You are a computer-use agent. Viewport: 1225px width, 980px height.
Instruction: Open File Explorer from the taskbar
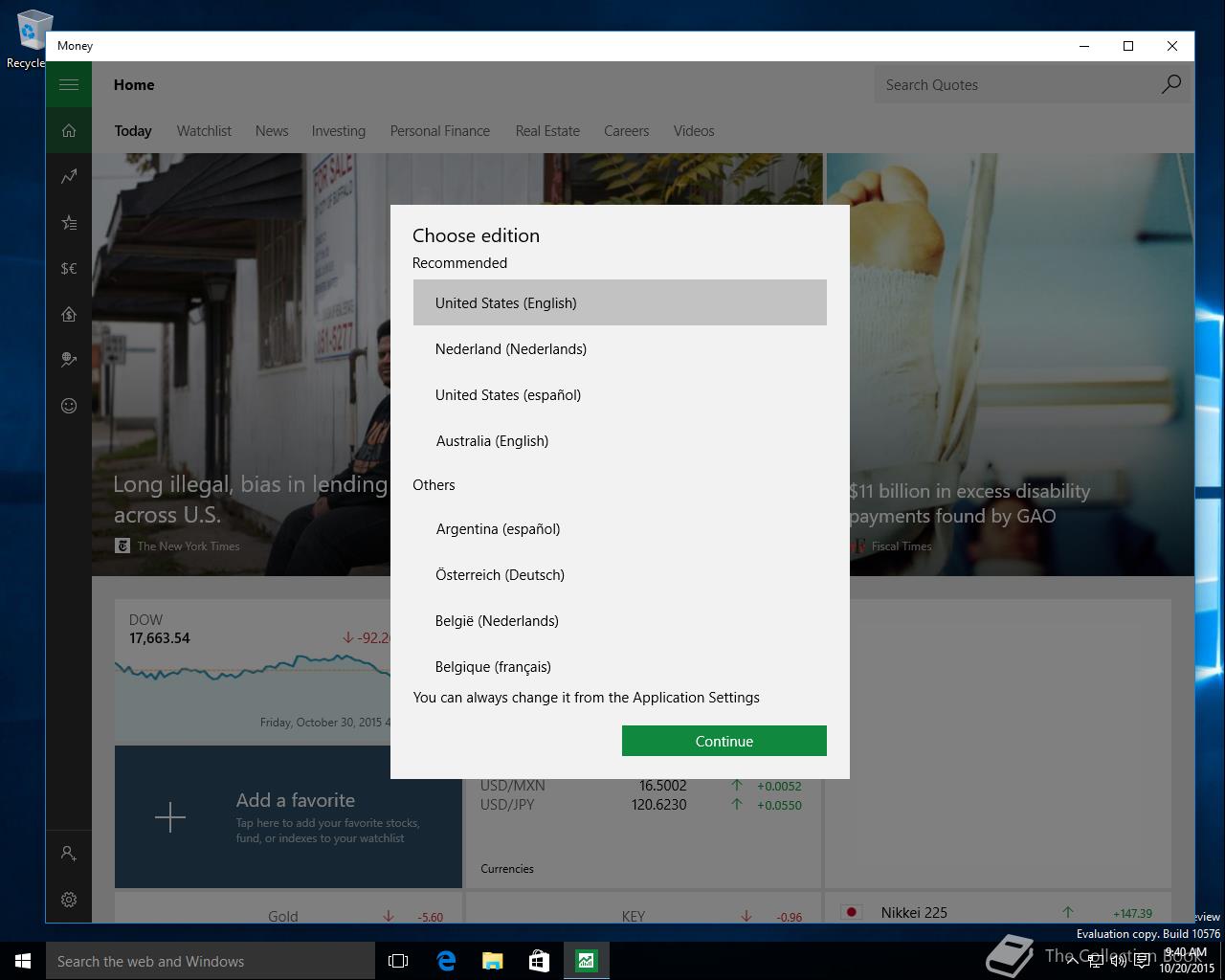[x=492, y=961]
